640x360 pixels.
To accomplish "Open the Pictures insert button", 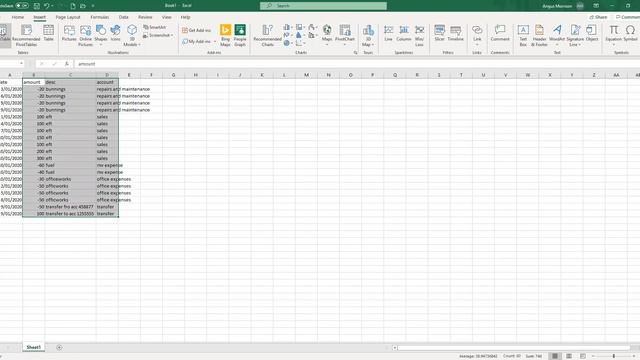I will coord(69,33).
